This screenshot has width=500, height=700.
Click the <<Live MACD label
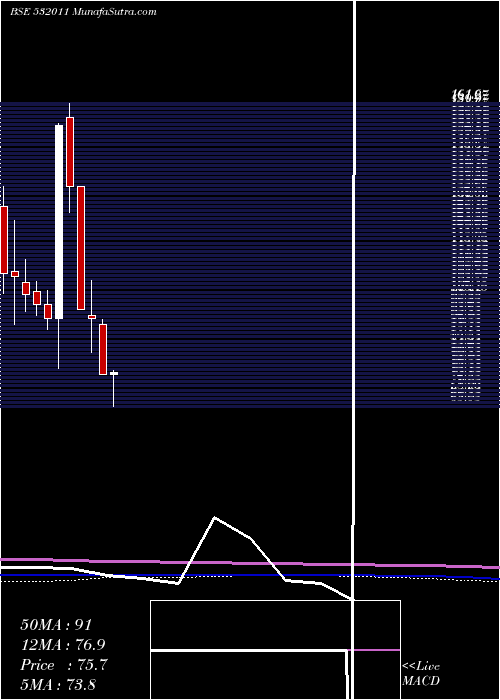(x=421, y=674)
